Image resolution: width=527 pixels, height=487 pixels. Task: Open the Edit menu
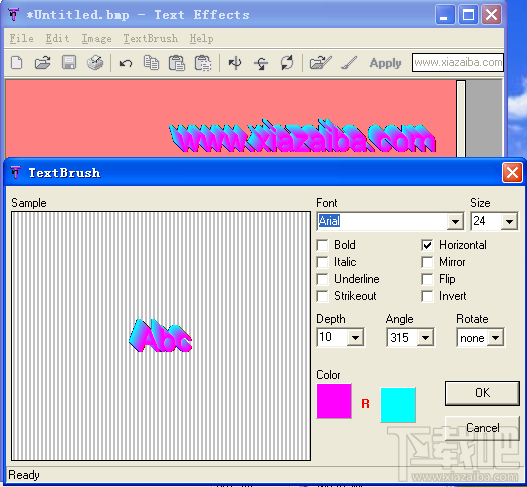pos(57,38)
